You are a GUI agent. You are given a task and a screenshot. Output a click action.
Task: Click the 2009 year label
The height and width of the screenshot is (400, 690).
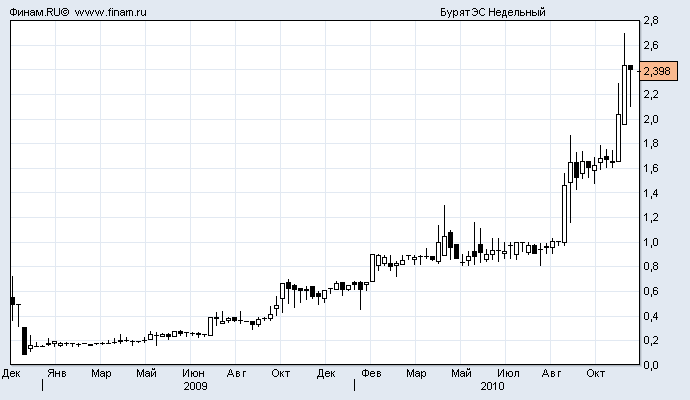[196, 385]
